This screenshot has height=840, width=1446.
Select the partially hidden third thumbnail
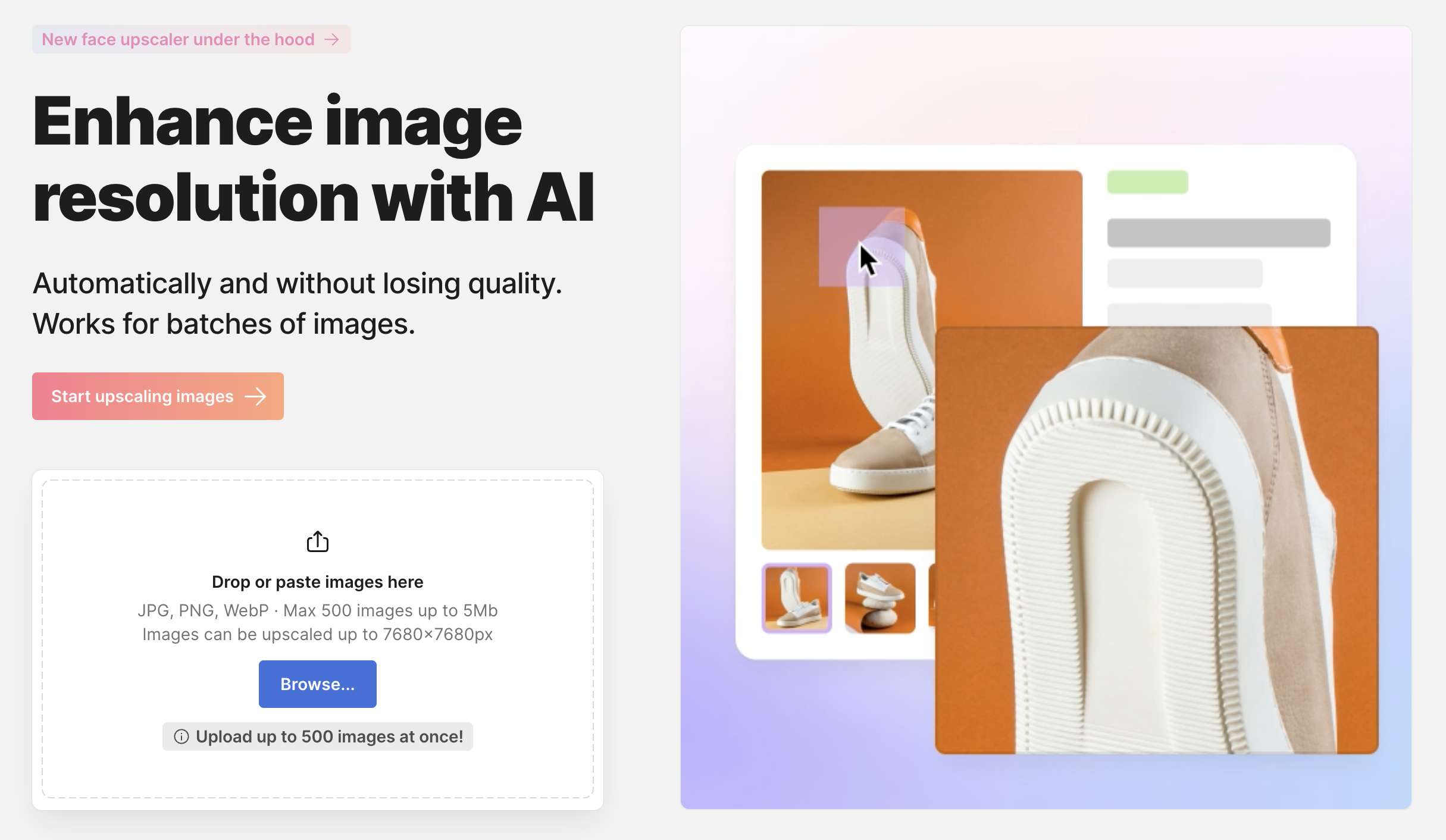(x=932, y=598)
